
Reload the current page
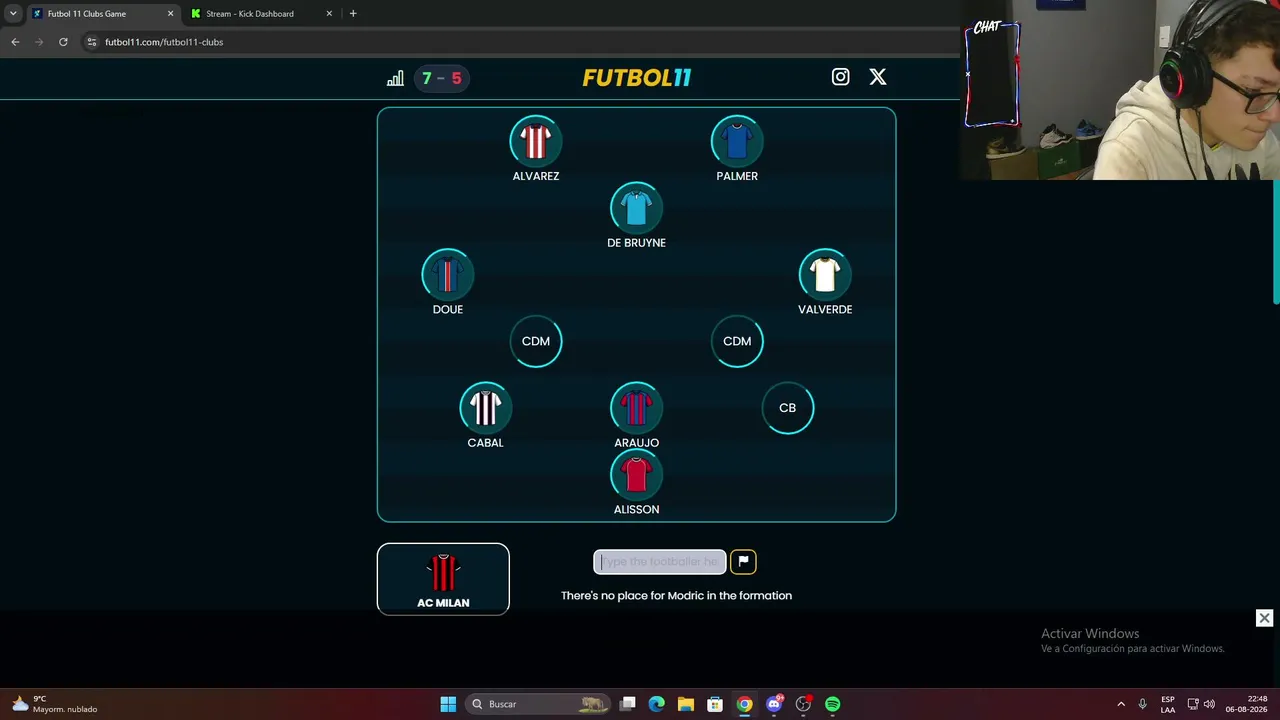(x=63, y=42)
